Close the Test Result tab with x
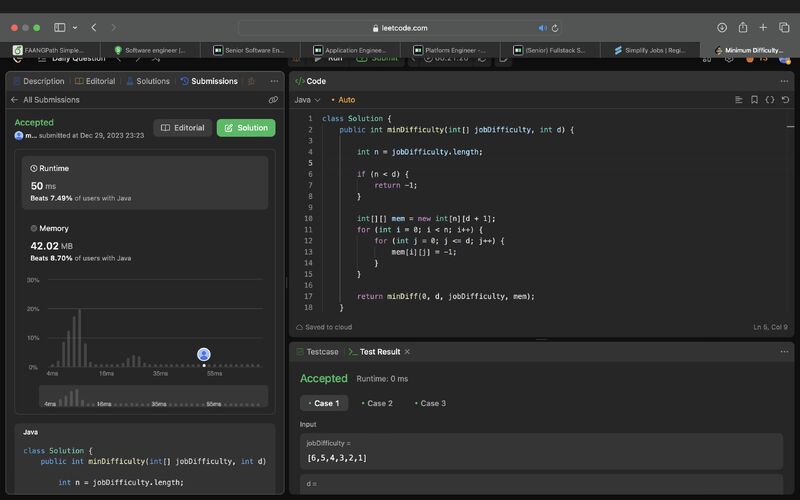Image resolution: width=800 pixels, height=500 pixels. click(407, 352)
